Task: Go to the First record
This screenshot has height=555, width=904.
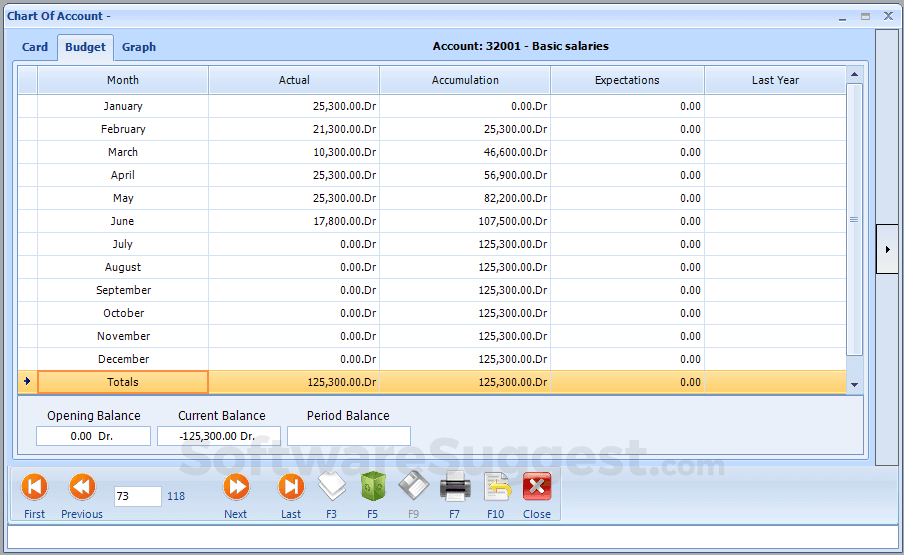Action: point(34,488)
